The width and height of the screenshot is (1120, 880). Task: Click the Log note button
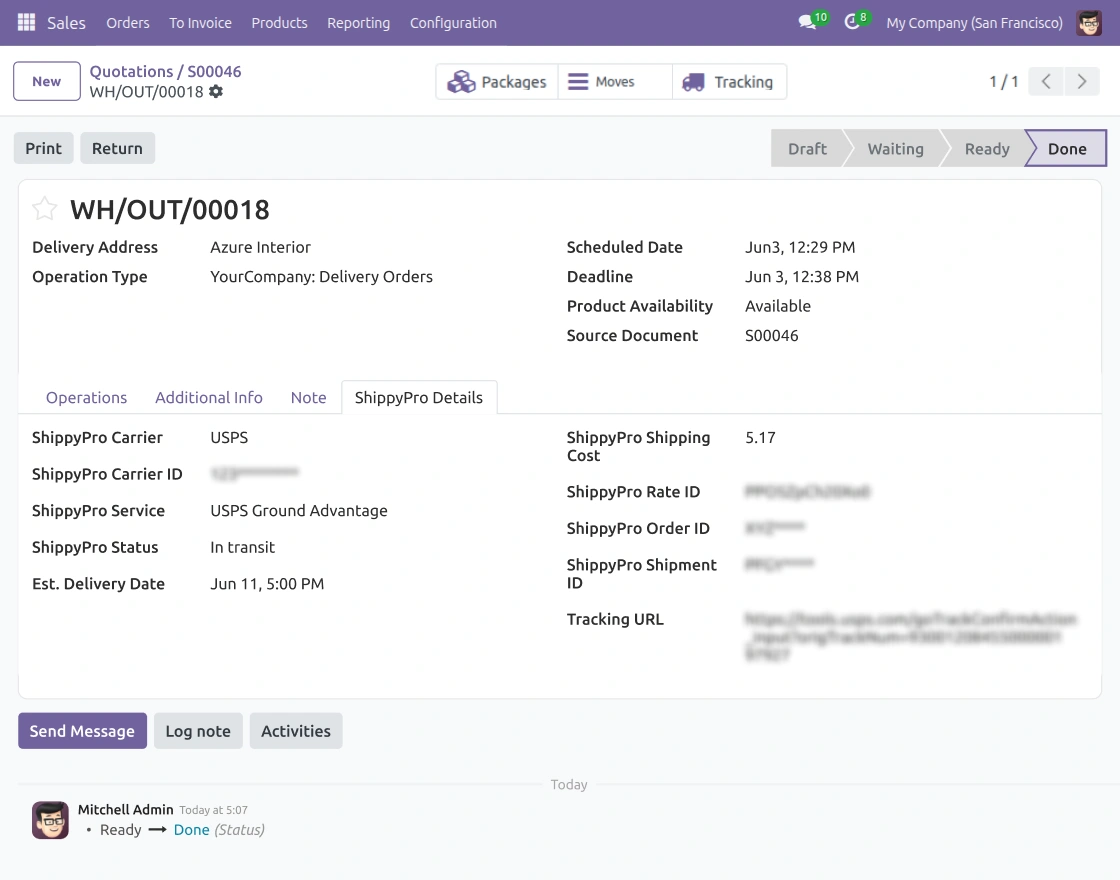[198, 731]
